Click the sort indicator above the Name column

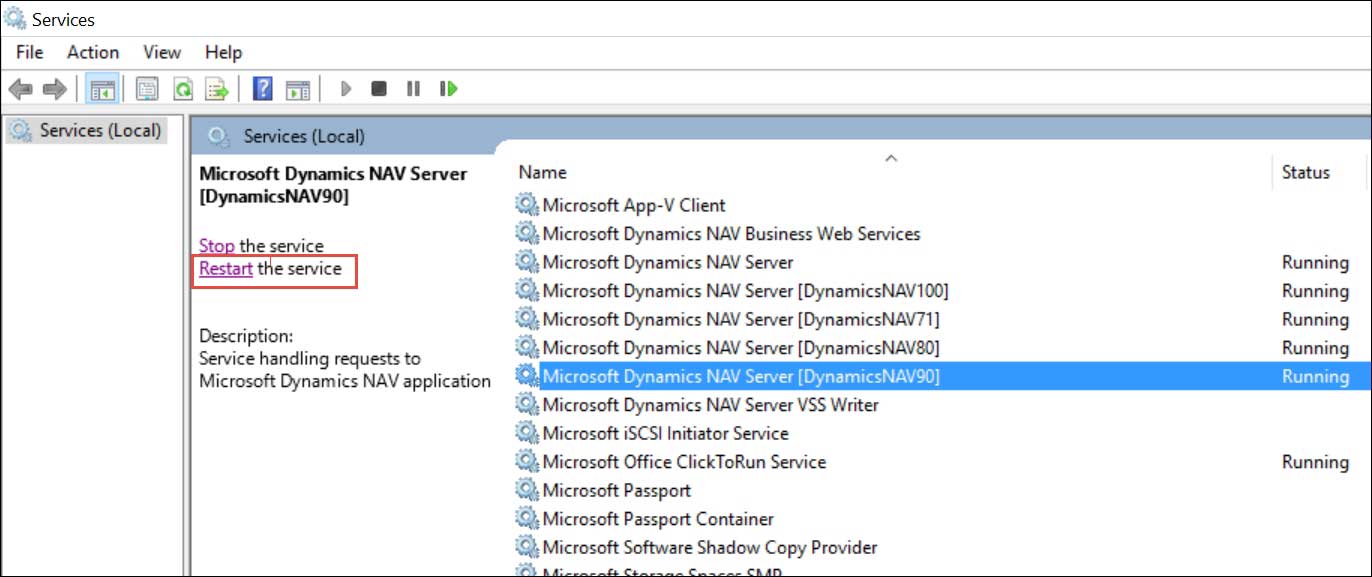click(890, 158)
